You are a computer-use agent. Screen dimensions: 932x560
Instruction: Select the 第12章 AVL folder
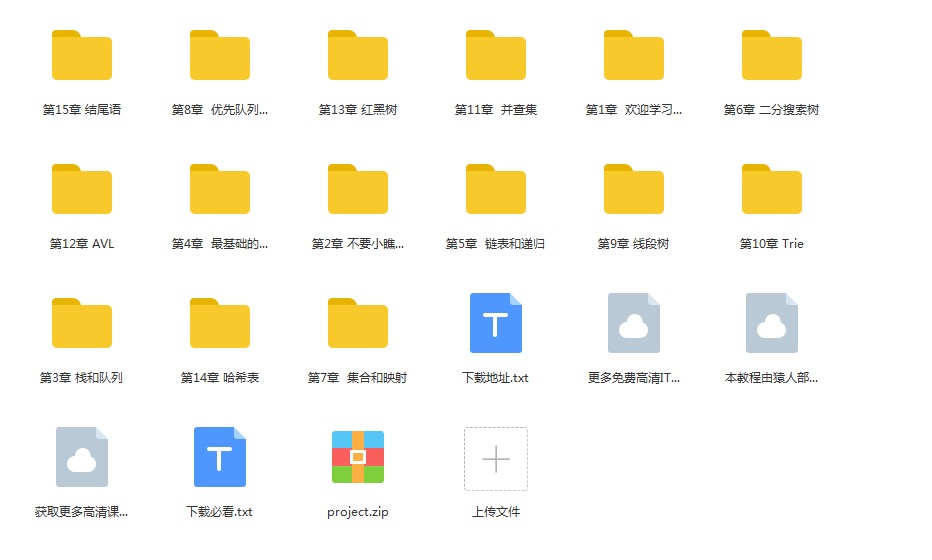click(x=82, y=190)
